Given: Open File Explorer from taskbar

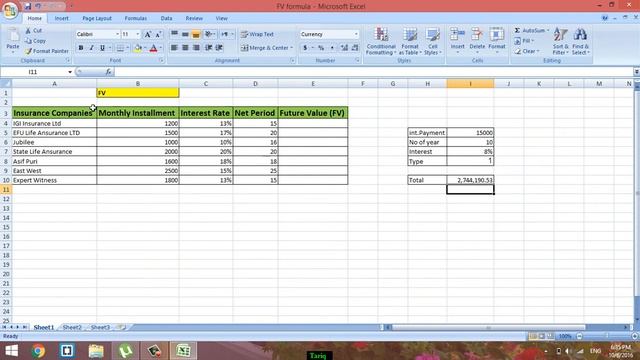Looking at the screenshot, I should coord(96,351).
